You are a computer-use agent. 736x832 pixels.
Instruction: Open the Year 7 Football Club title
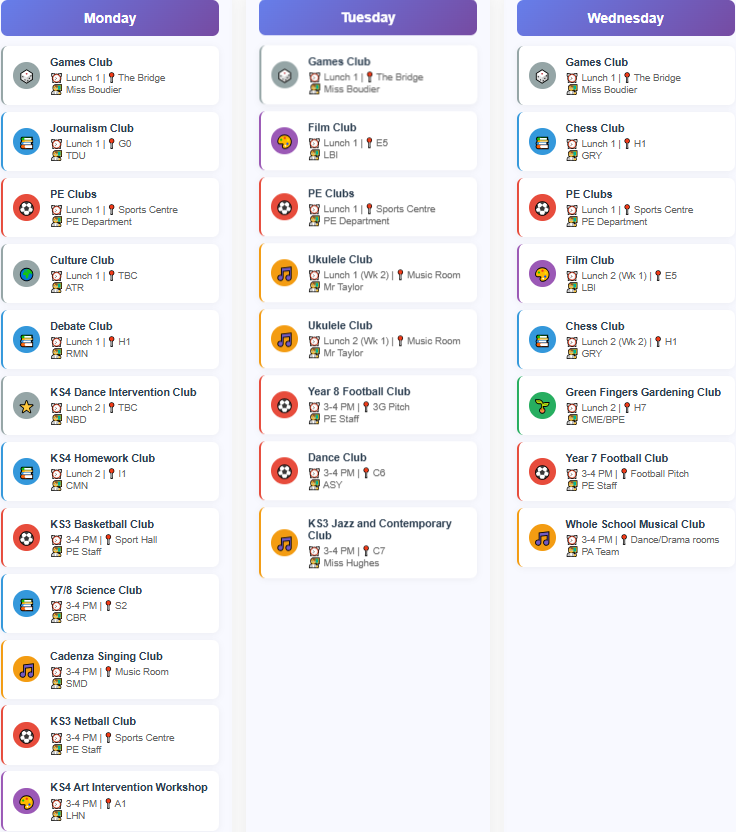616,458
